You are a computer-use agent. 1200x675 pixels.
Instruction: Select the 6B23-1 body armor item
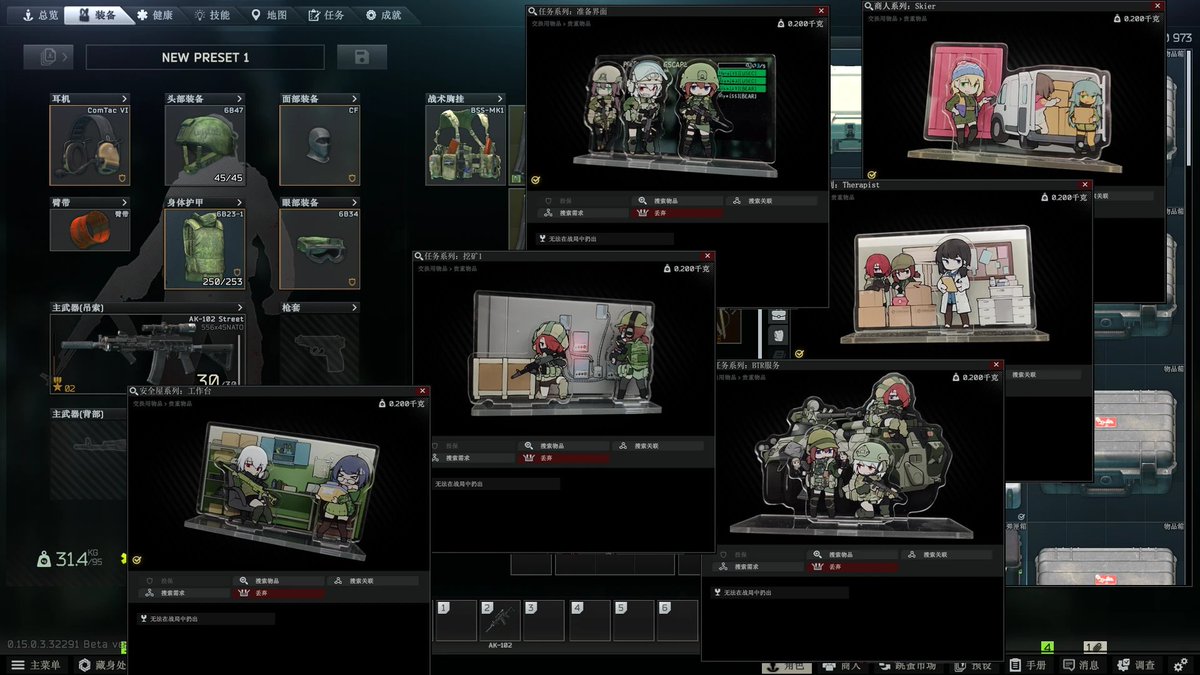pos(205,248)
